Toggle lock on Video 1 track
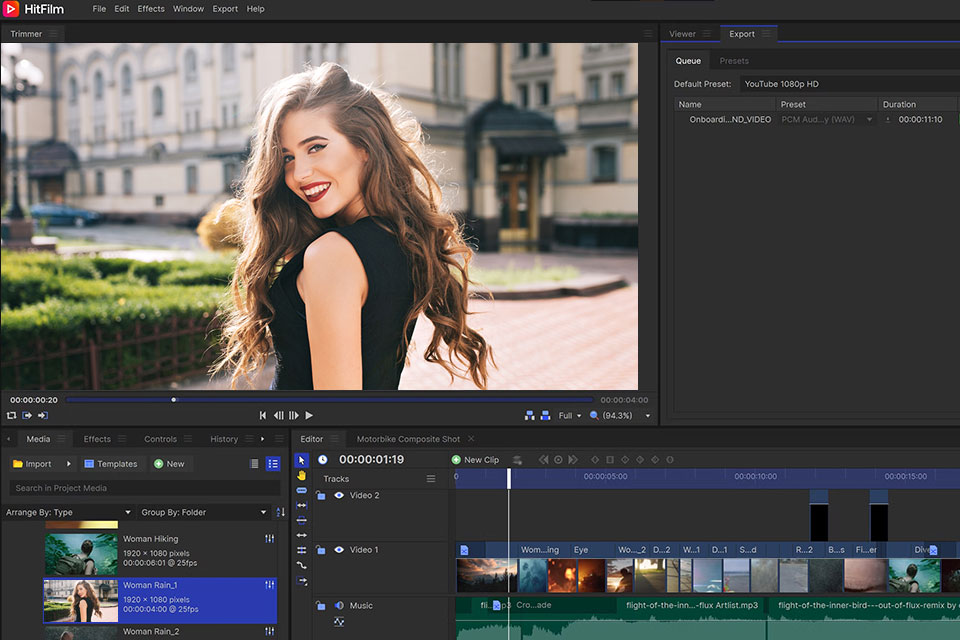The image size is (960, 640). coord(320,550)
